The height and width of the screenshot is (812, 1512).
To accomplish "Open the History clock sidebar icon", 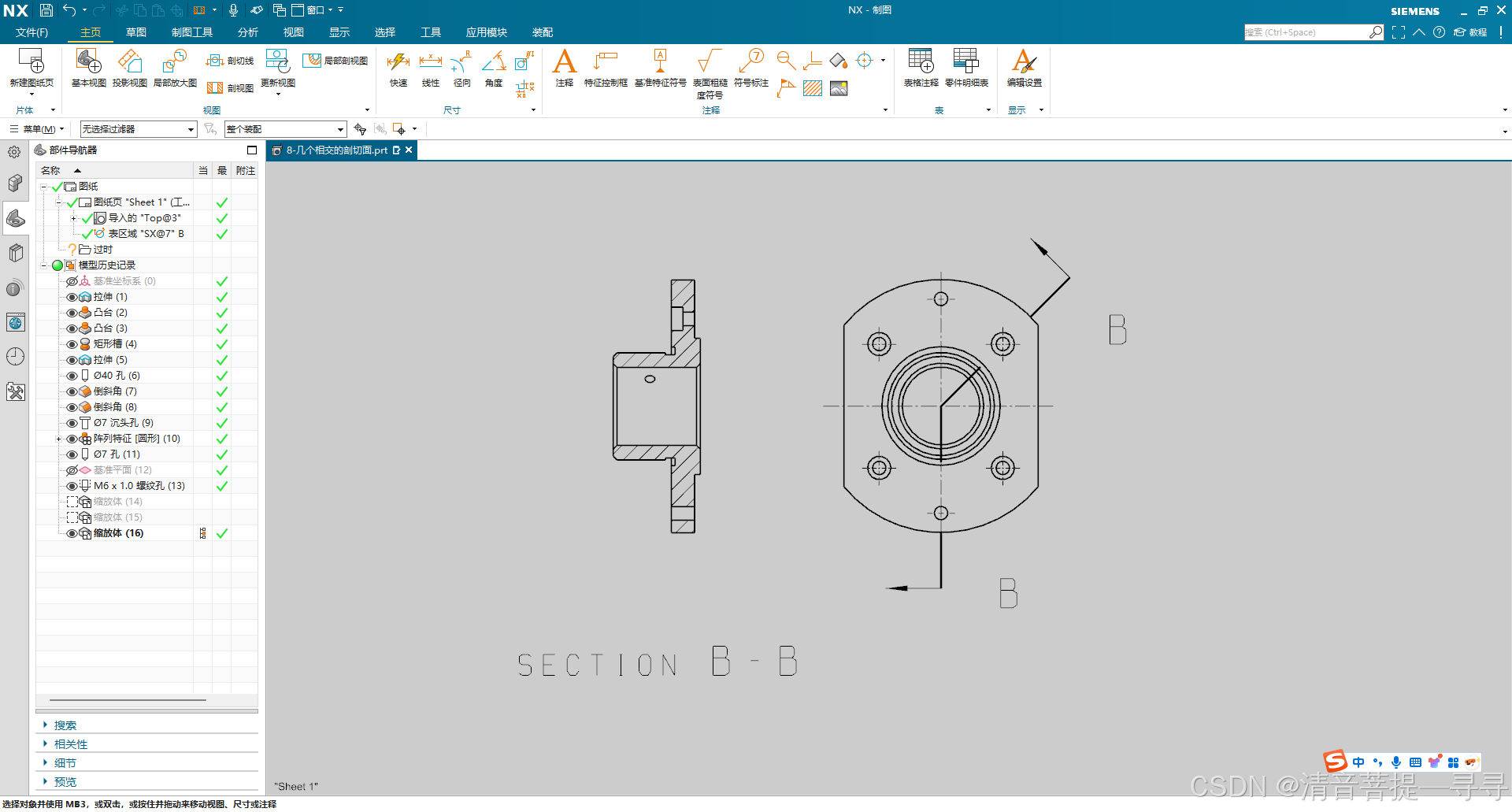I will pos(15,357).
